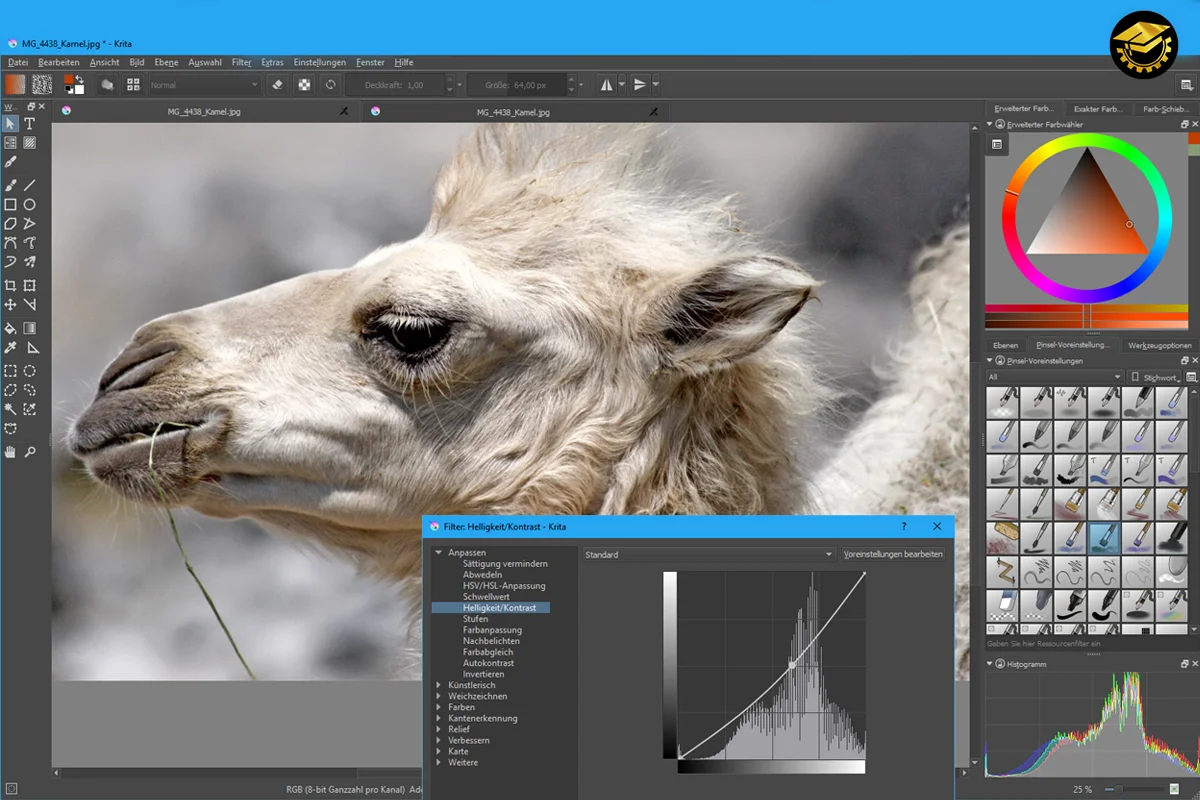This screenshot has height=800, width=1200.
Task: Pick the Freehand Brush tool
Action: tap(10, 185)
